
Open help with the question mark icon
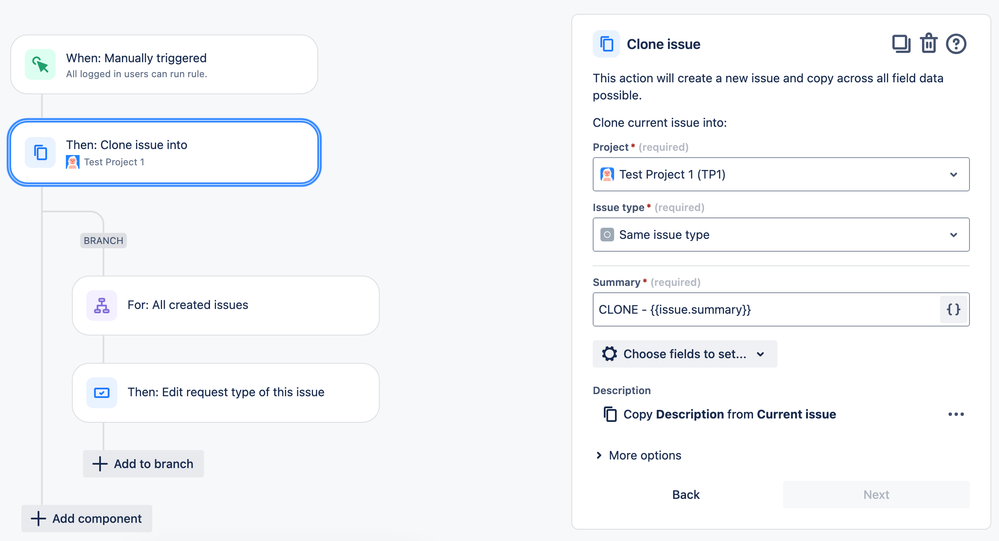coord(956,44)
